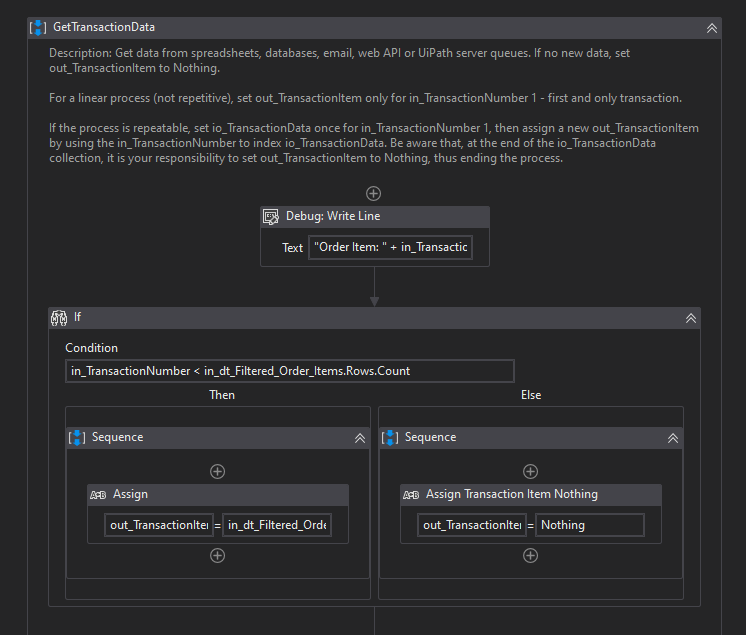Select the Debug: Write Line title
This screenshot has height=635, width=746.
[333, 216]
